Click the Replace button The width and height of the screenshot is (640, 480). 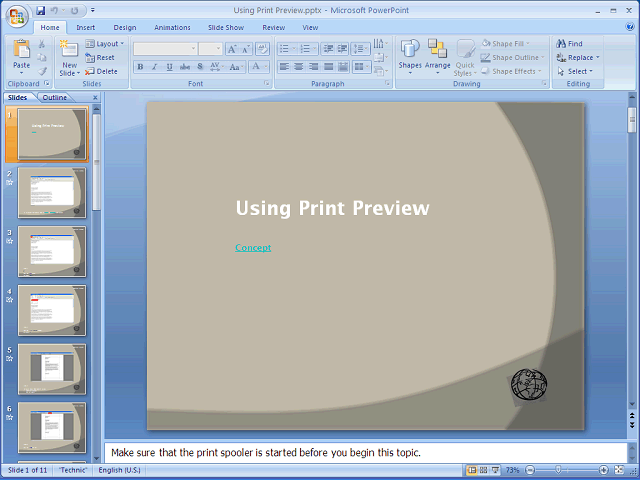[x=578, y=58]
